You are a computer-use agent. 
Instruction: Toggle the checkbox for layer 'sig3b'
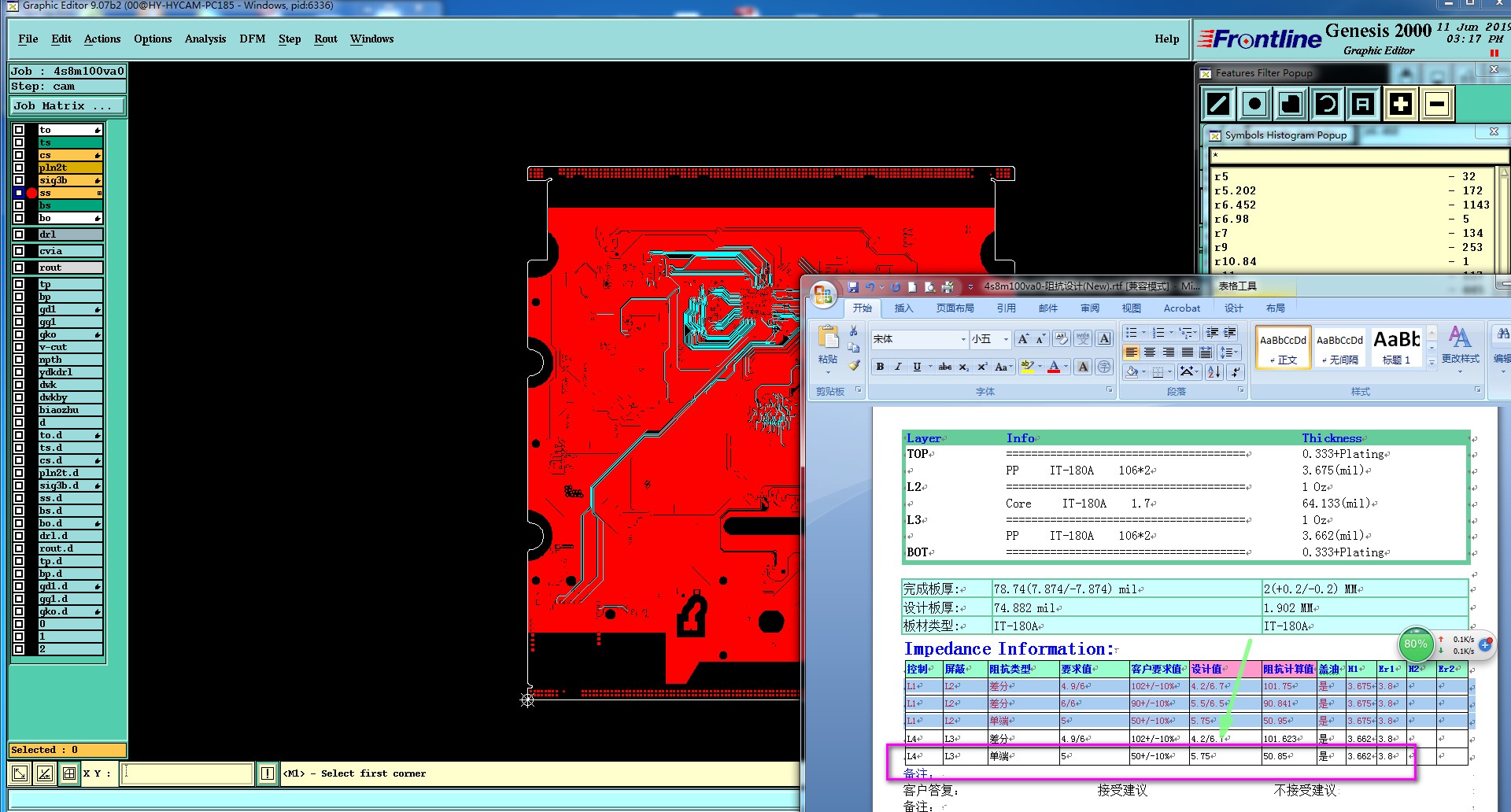click(x=19, y=180)
